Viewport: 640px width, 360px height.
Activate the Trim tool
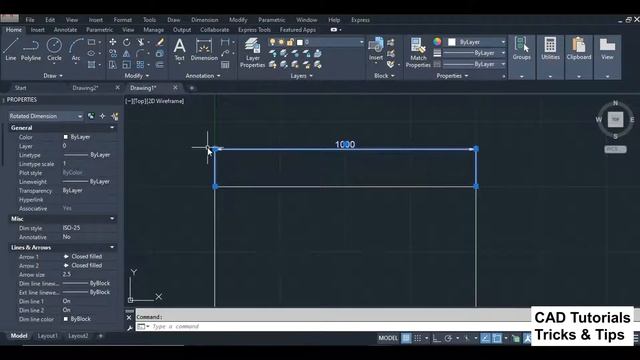click(x=140, y=42)
